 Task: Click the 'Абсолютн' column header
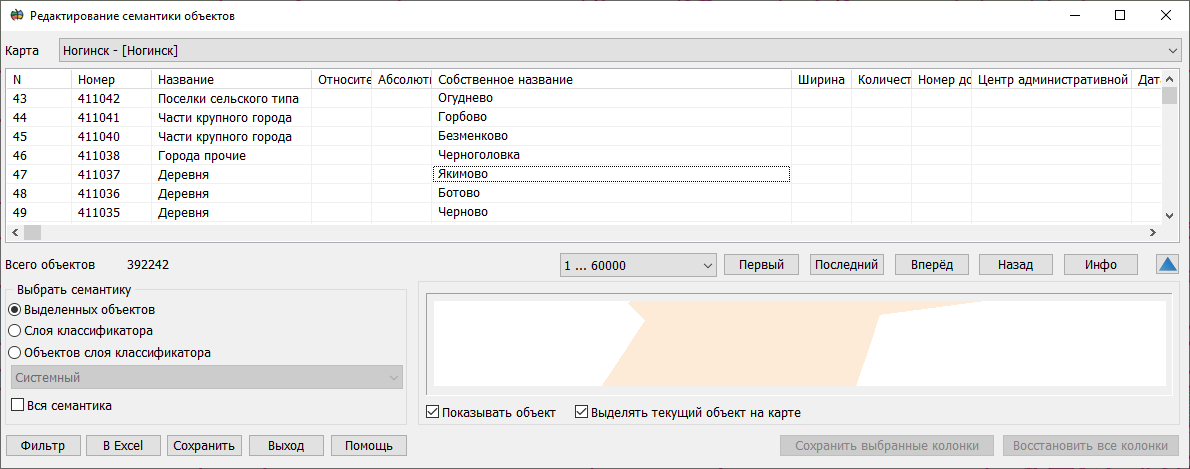pyautogui.click(x=401, y=80)
